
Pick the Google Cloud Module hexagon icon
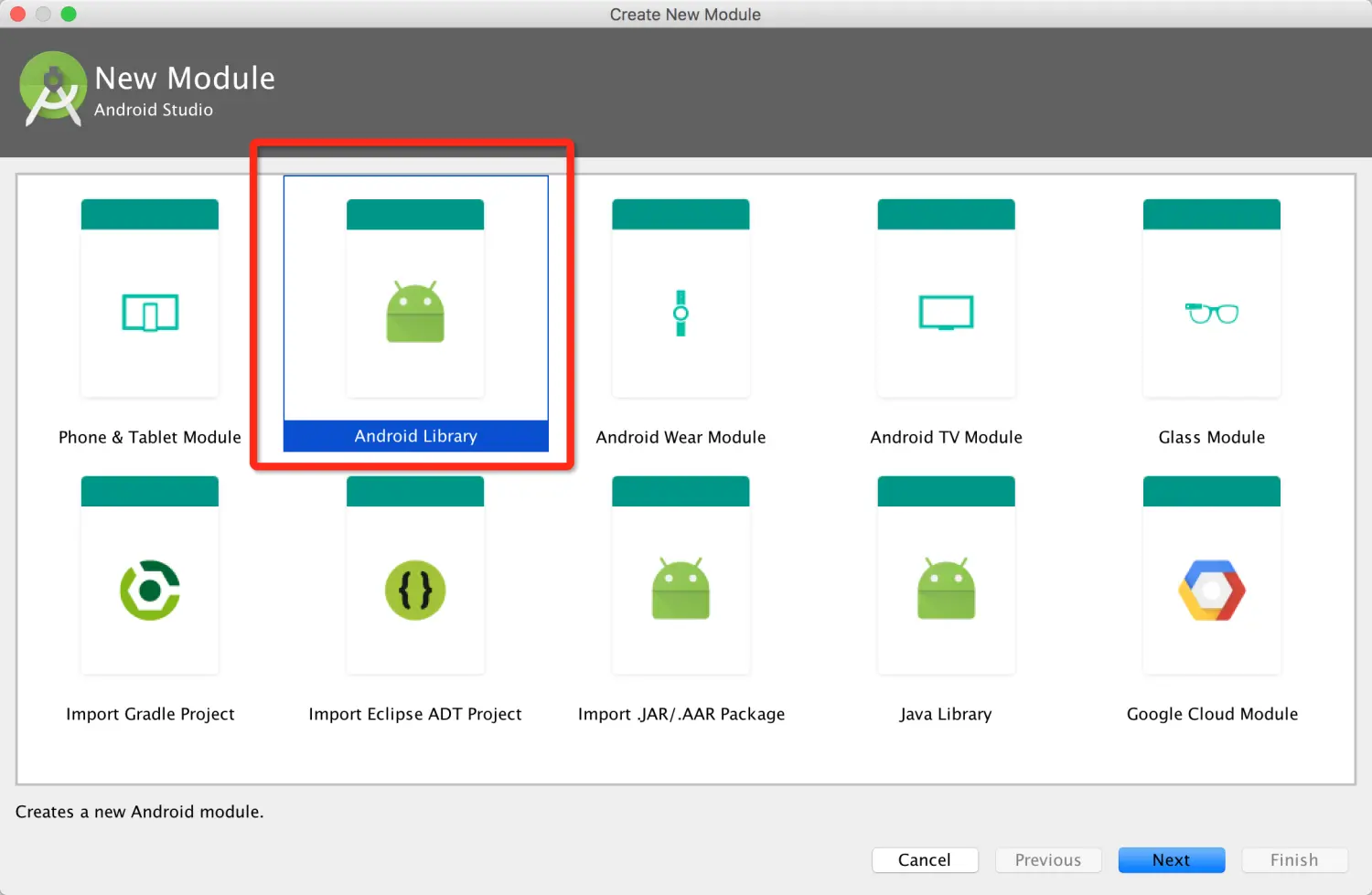tap(1212, 591)
